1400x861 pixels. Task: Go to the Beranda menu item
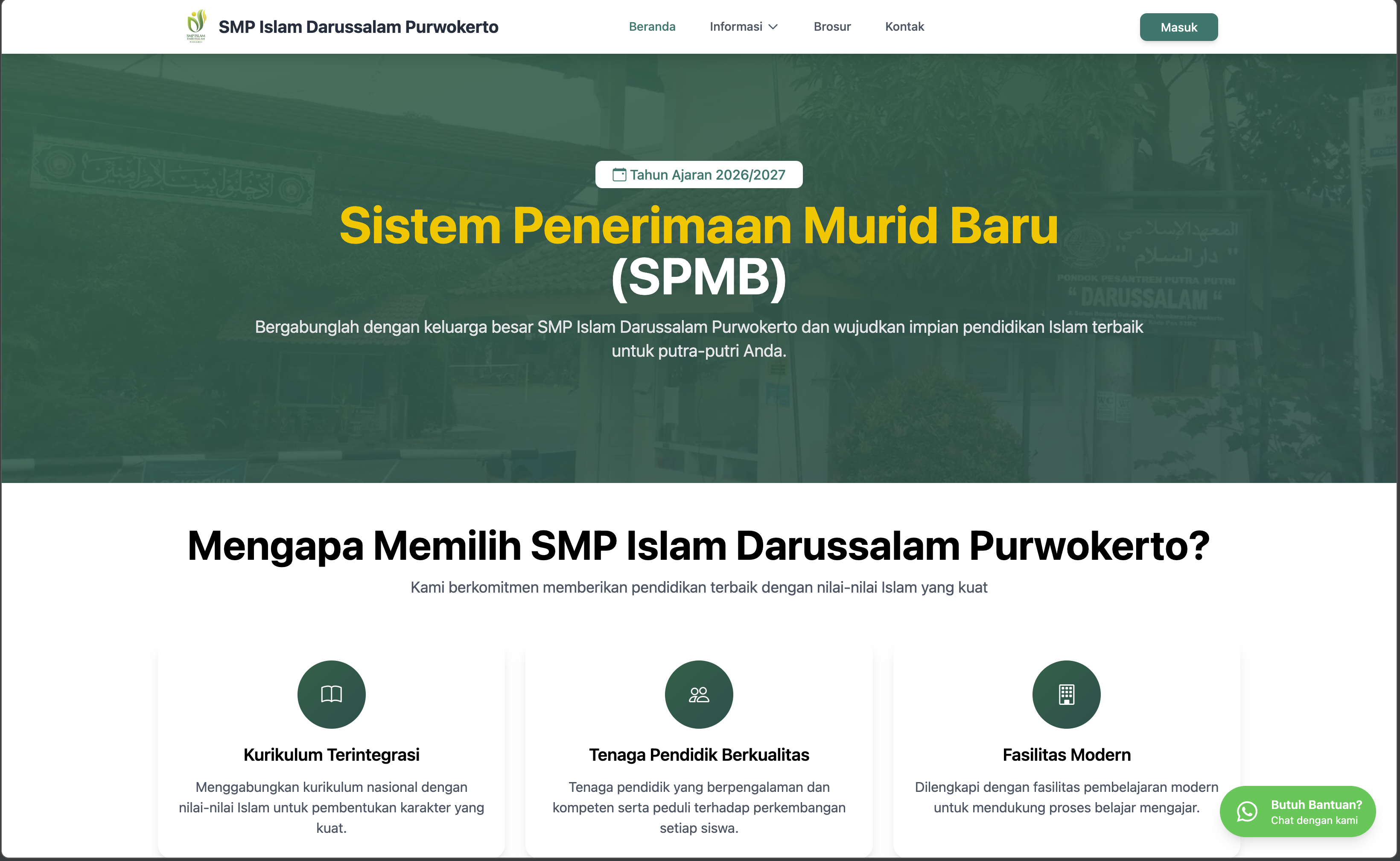(652, 26)
